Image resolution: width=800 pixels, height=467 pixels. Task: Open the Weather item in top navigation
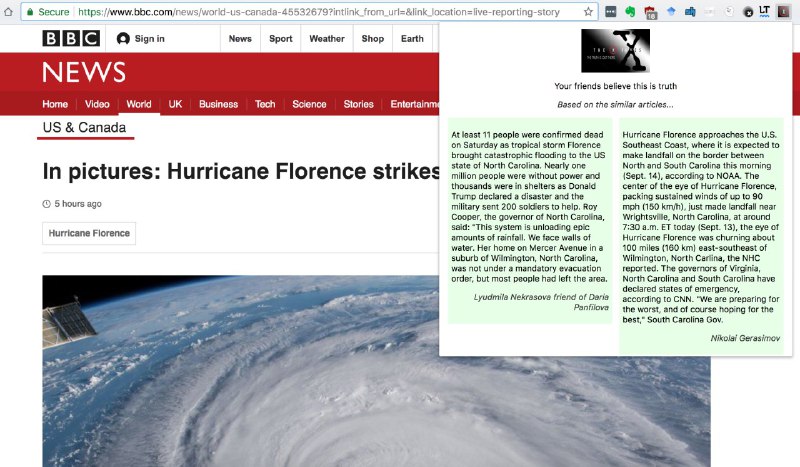point(327,39)
